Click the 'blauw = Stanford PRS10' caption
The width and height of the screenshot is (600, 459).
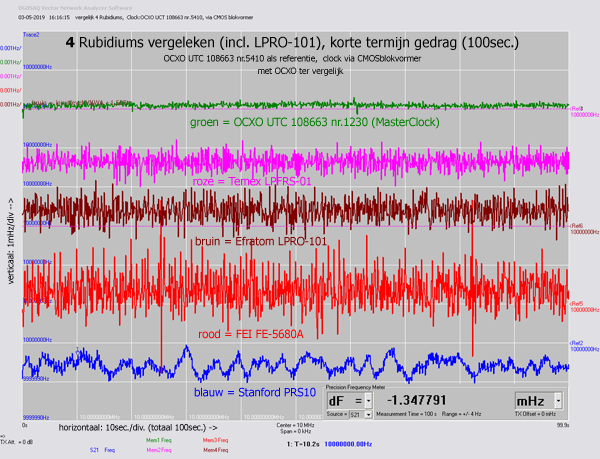click(x=255, y=392)
